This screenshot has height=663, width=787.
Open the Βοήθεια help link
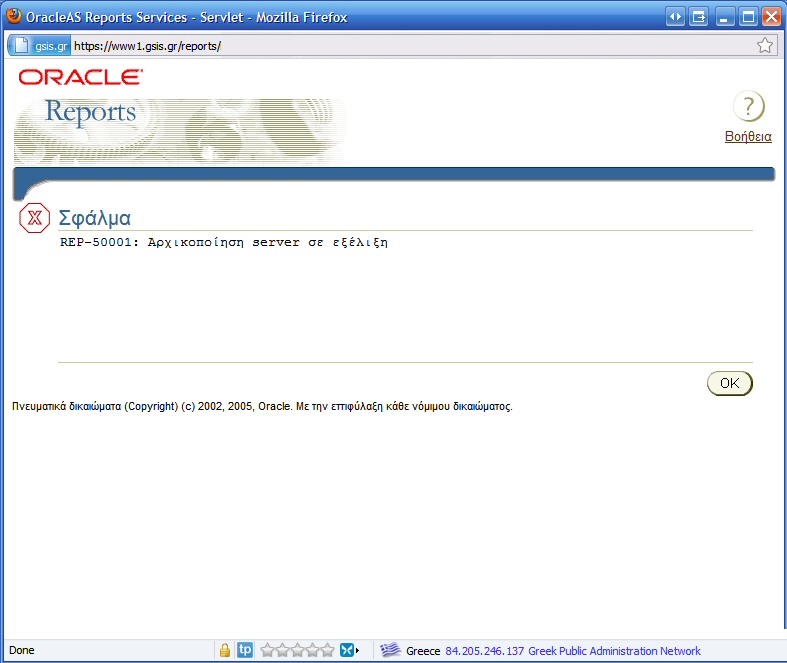(x=748, y=137)
